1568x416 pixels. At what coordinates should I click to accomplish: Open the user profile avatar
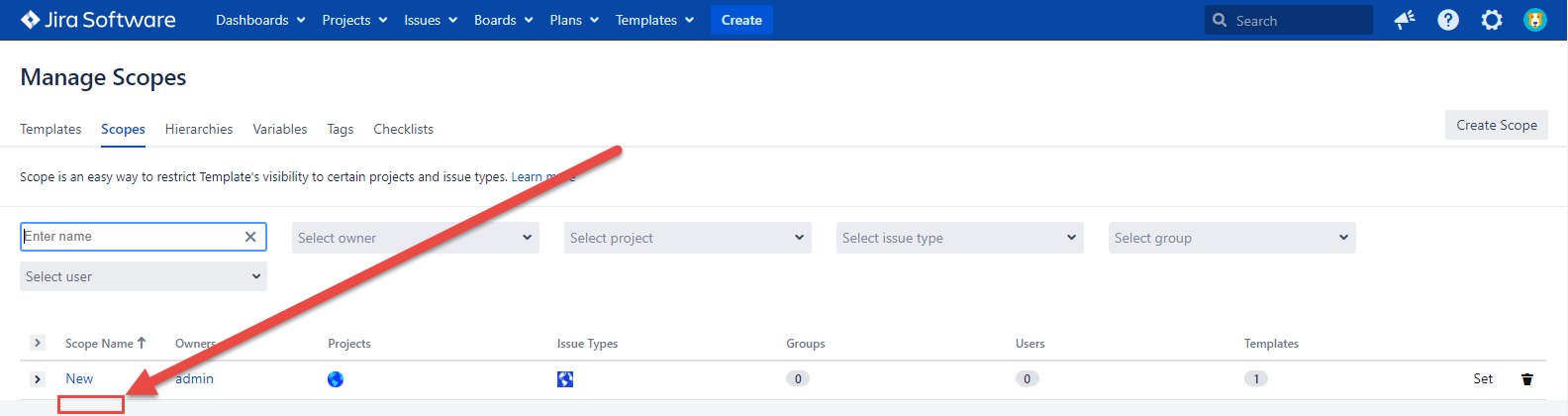pos(1534,20)
